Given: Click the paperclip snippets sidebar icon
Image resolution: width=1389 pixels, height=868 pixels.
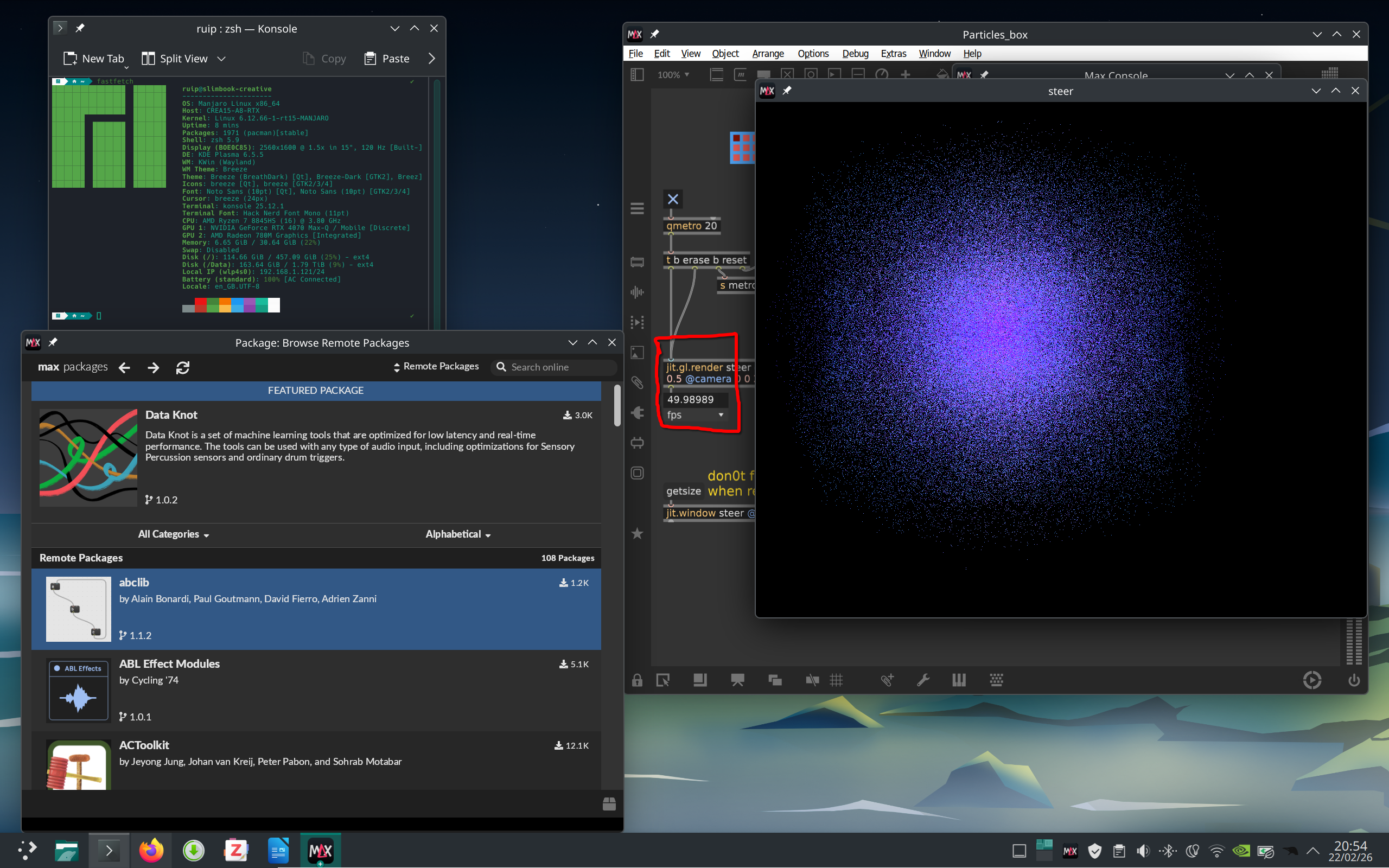Looking at the screenshot, I should tap(637, 382).
